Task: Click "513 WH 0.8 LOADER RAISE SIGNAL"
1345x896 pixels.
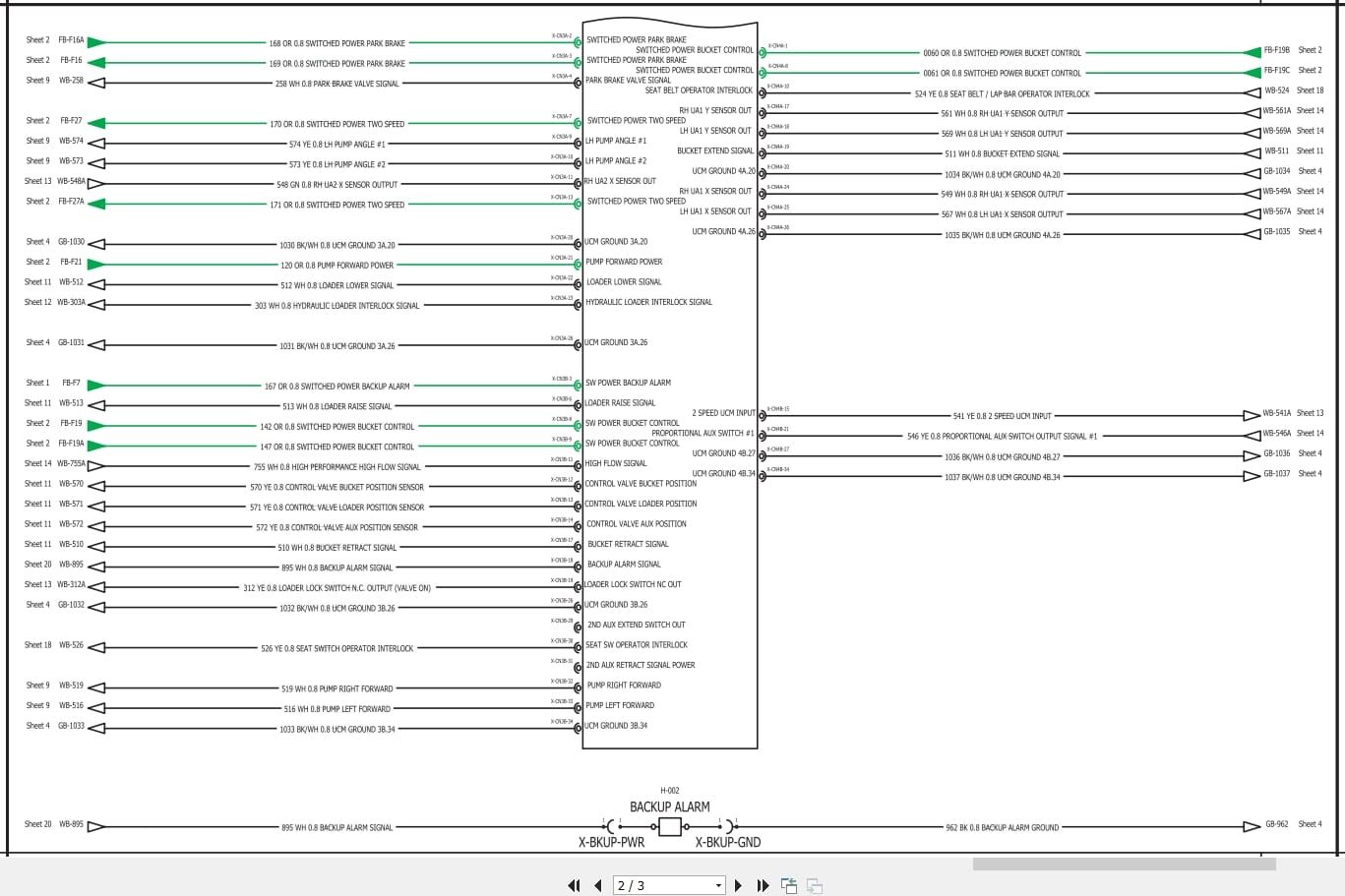Action: (337, 407)
